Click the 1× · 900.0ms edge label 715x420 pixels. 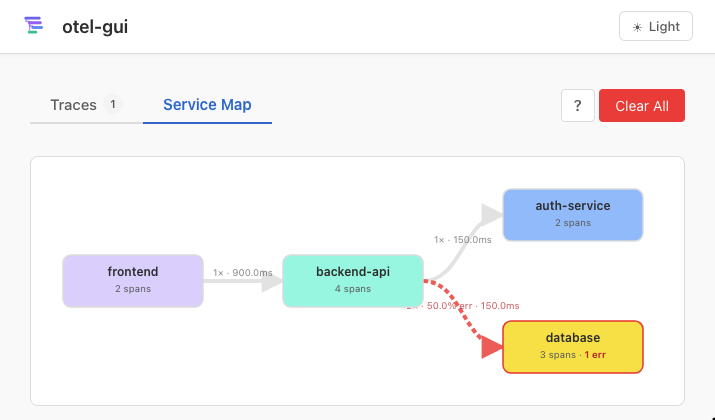point(243,273)
